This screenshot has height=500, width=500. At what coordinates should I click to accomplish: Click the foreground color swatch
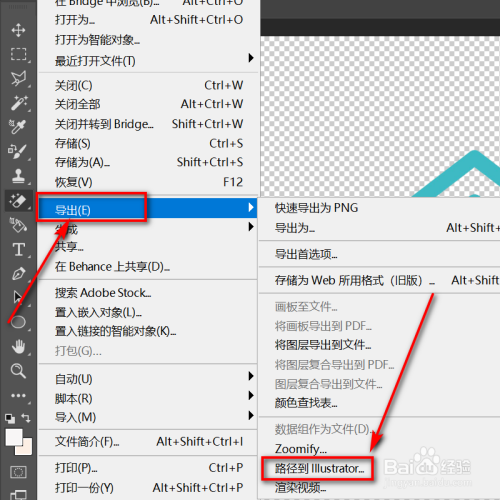(14, 437)
